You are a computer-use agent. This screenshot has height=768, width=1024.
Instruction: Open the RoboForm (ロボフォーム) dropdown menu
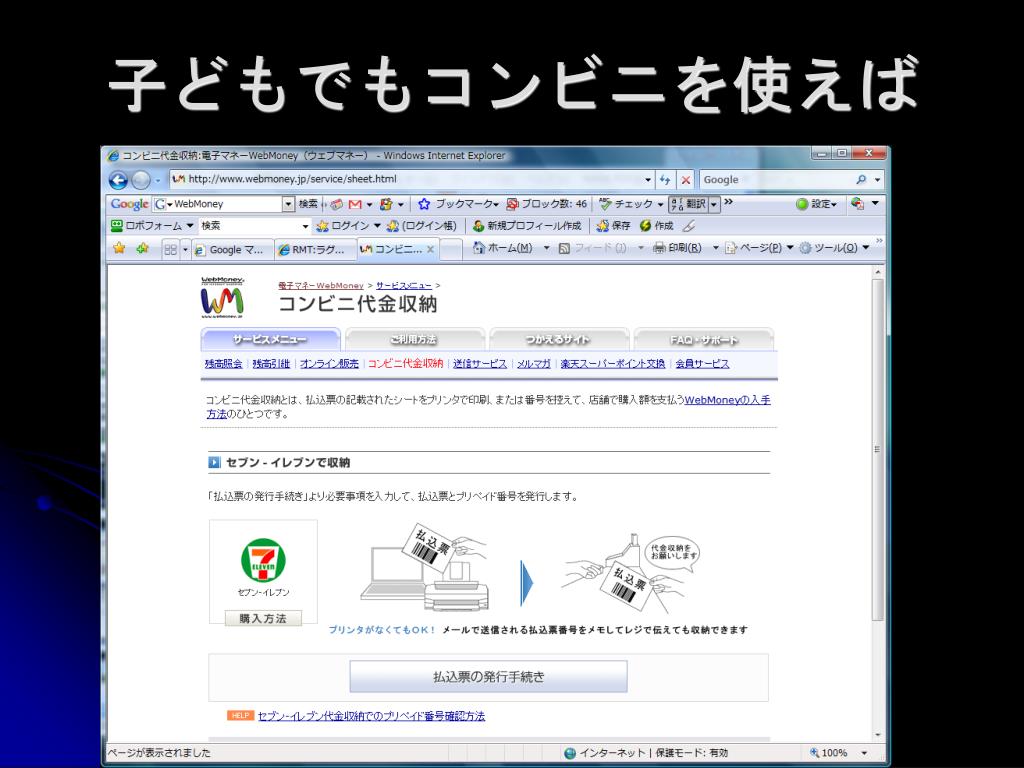click(x=190, y=226)
